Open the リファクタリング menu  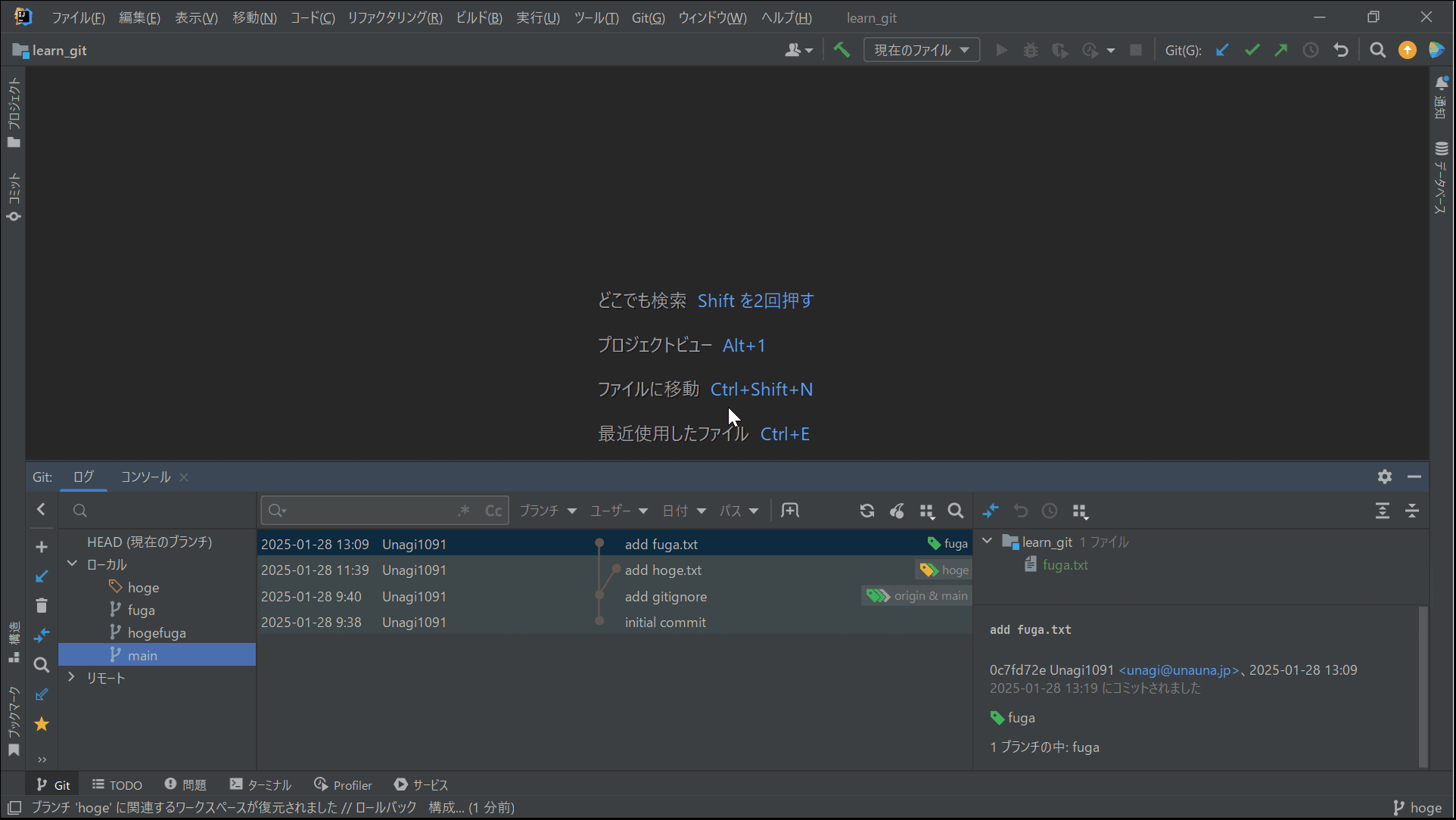394,17
